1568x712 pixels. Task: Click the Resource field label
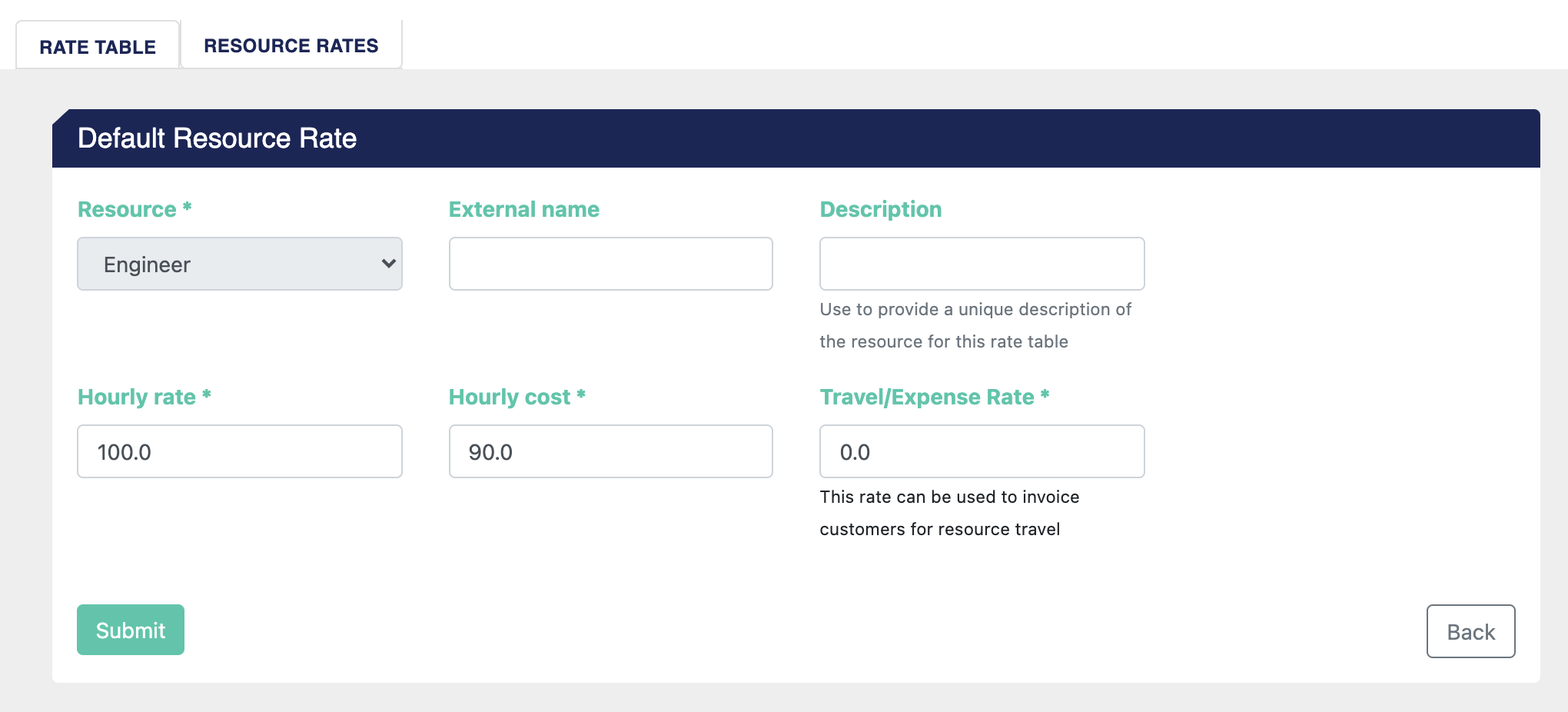pos(135,209)
